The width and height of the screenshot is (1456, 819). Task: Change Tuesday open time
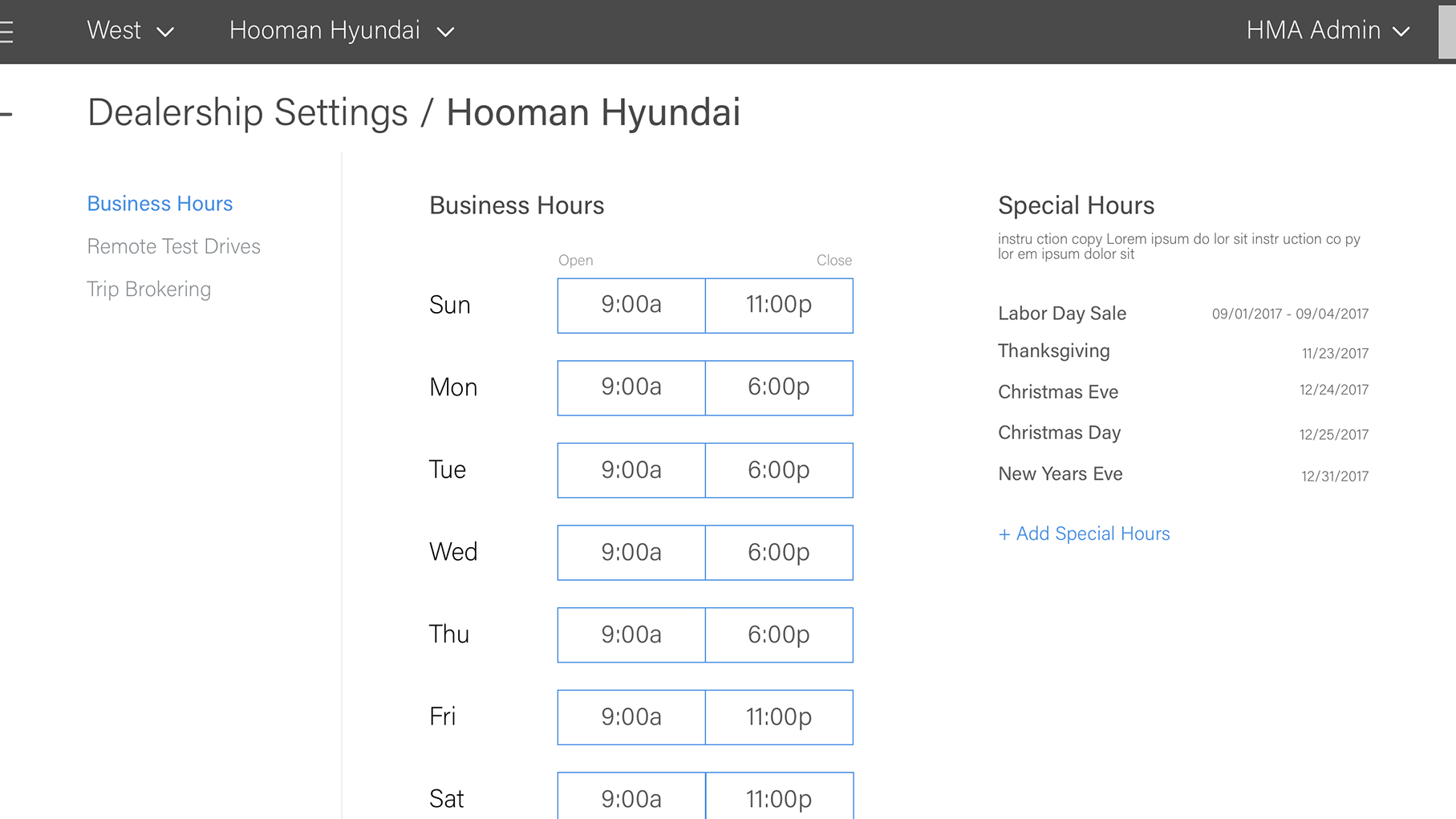coord(631,470)
